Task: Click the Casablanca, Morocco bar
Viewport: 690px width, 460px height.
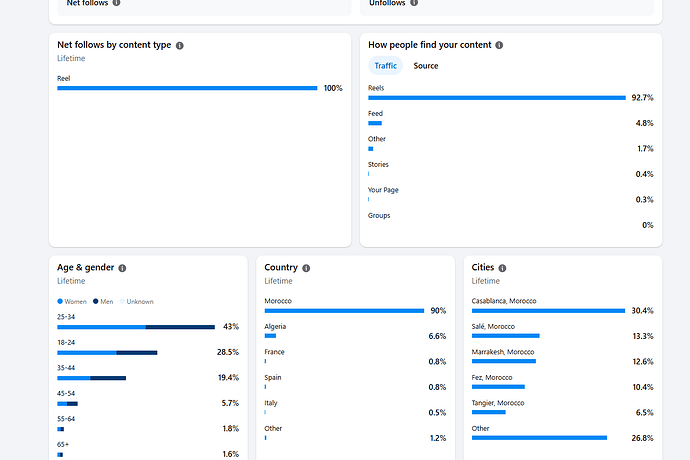Action: point(548,311)
